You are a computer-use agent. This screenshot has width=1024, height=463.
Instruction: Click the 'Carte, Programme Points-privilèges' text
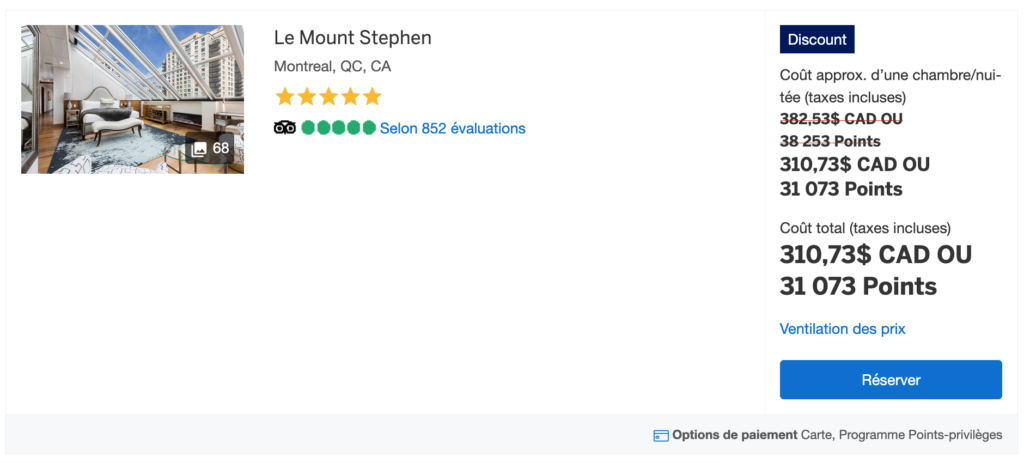click(x=901, y=435)
